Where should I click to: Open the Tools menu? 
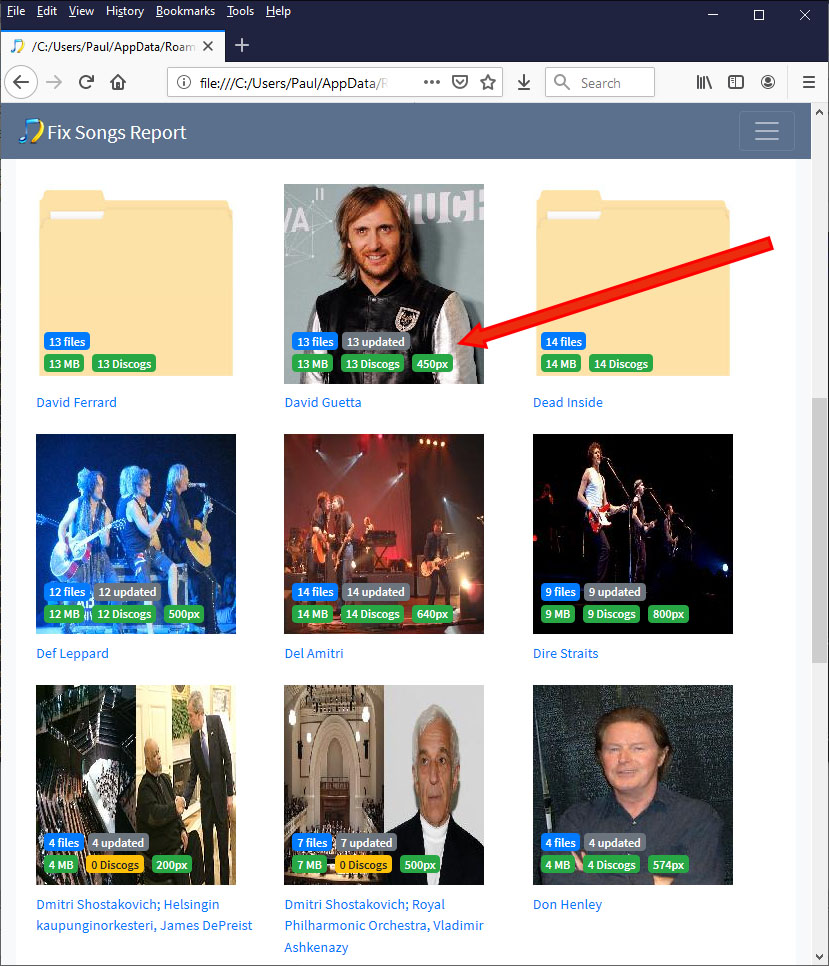tap(240, 11)
